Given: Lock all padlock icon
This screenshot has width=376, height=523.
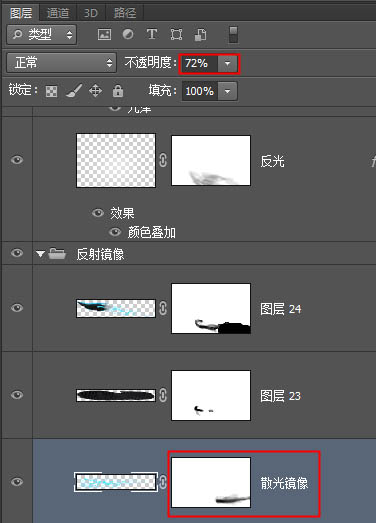Looking at the screenshot, I should point(117,91).
